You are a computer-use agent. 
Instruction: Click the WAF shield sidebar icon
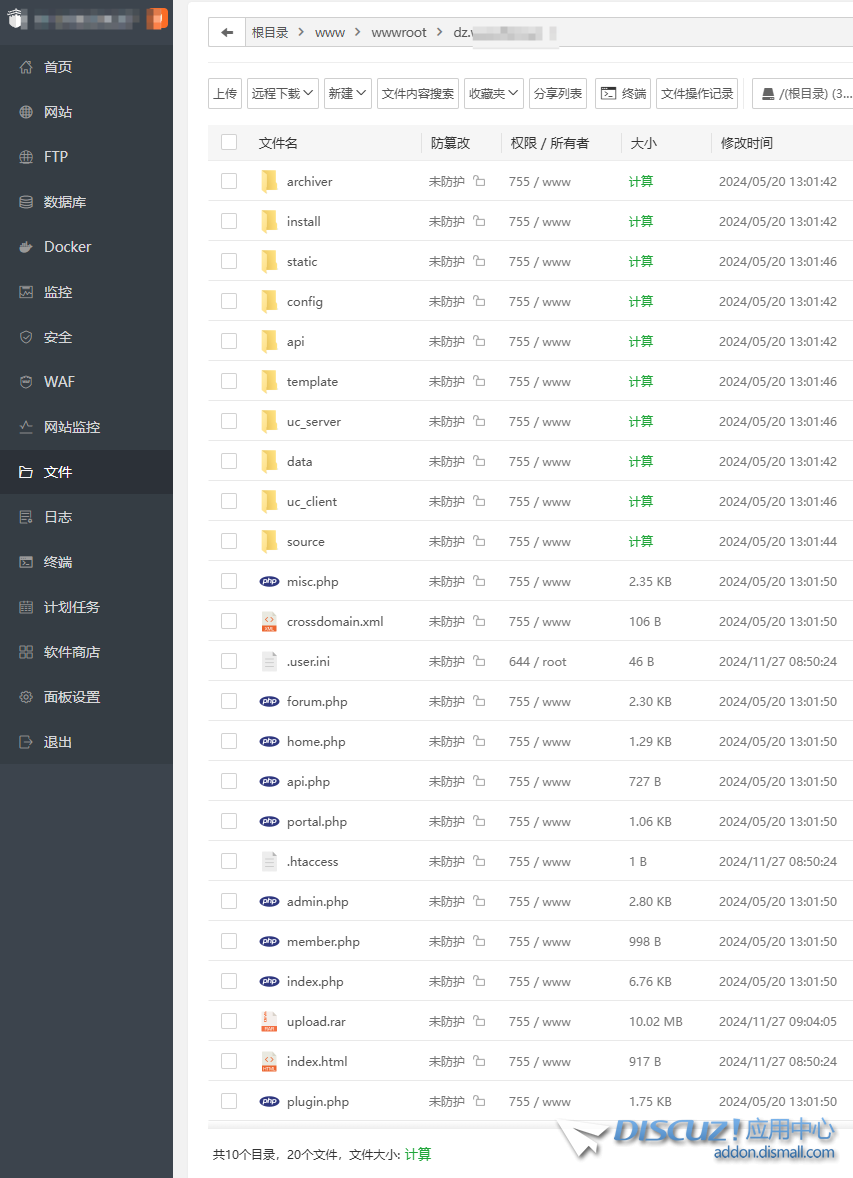tap(26, 382)
